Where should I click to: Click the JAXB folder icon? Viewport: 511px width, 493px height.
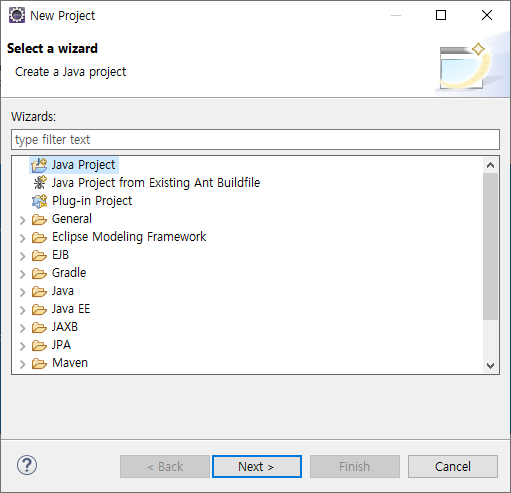point(39,327)
